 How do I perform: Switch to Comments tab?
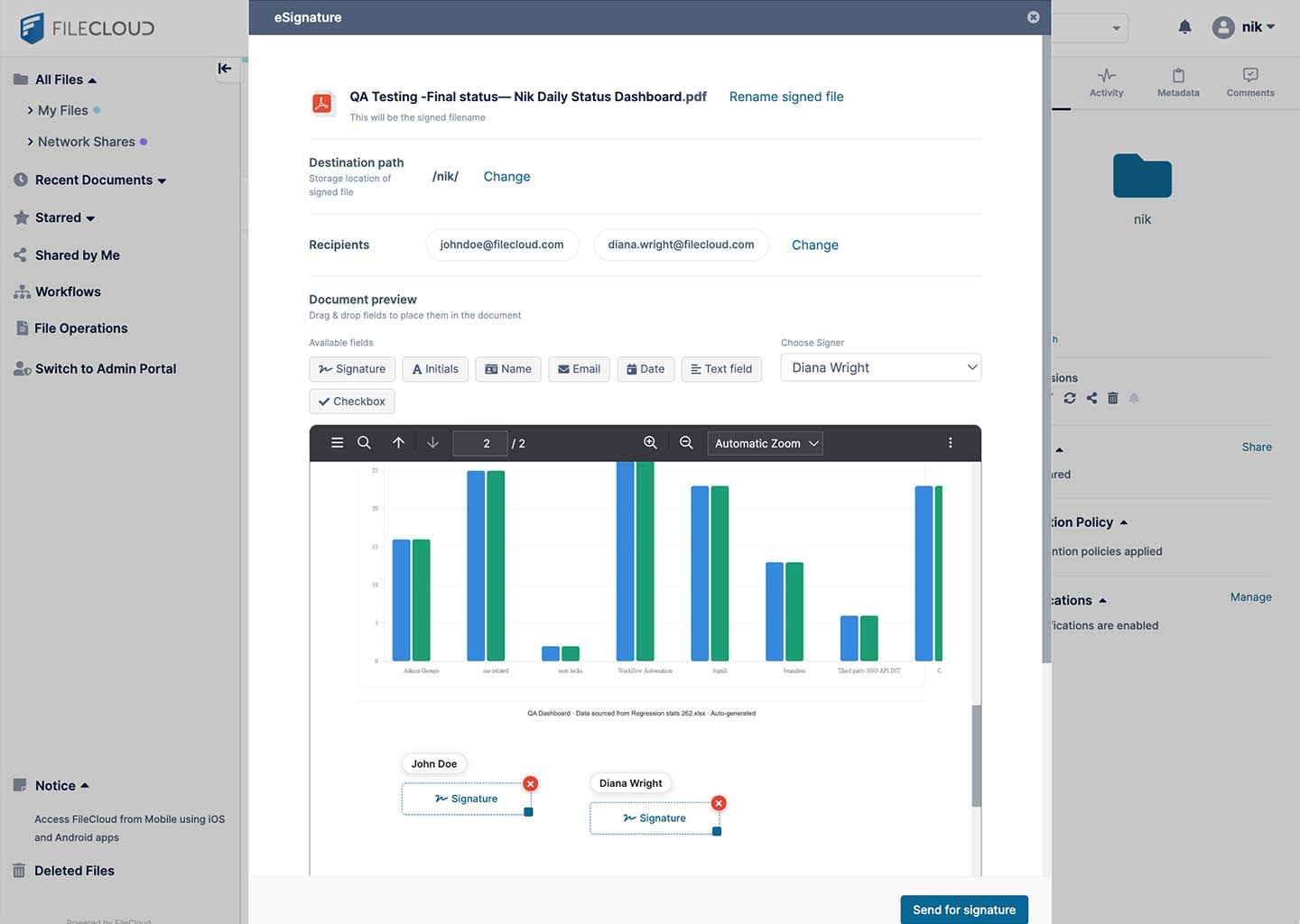tap(1250, 83)
